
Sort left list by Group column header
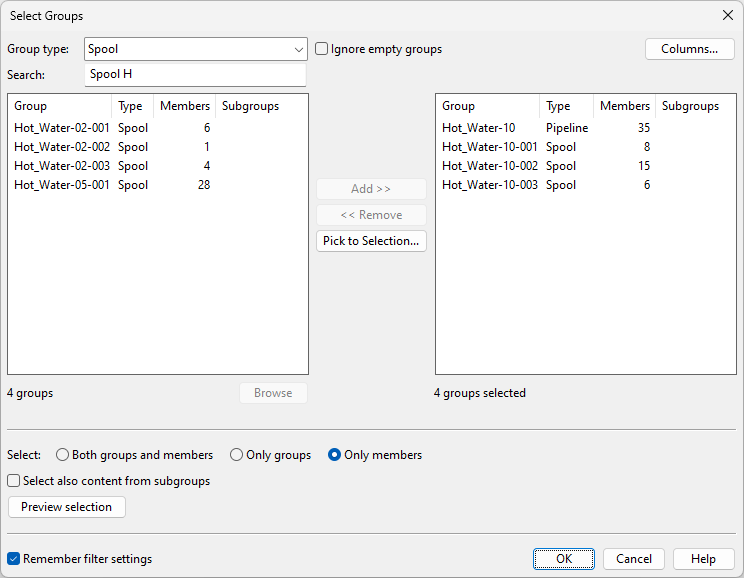tap(60, 106)
